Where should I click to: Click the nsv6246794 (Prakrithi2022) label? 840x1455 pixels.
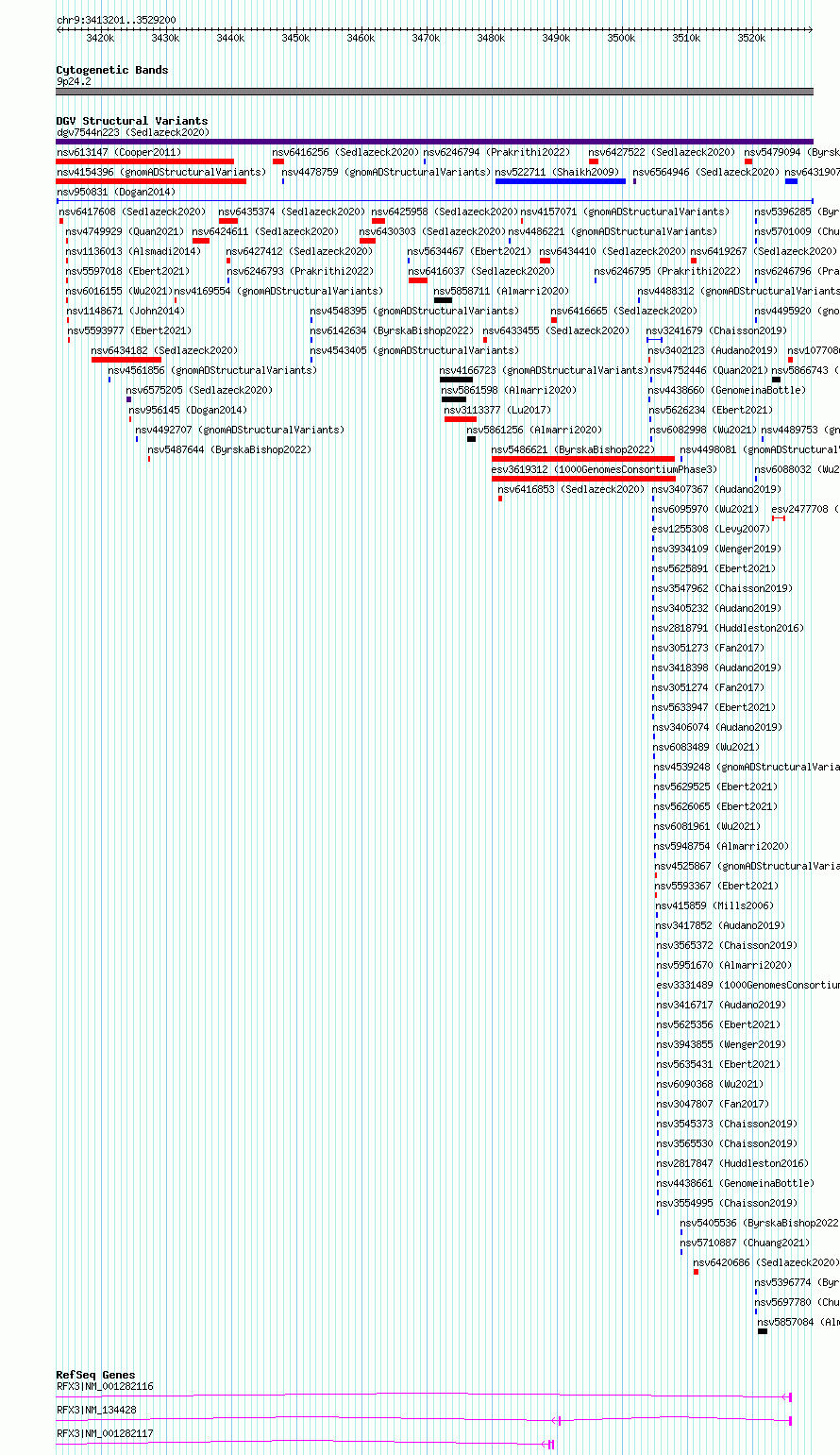point(496,152)
